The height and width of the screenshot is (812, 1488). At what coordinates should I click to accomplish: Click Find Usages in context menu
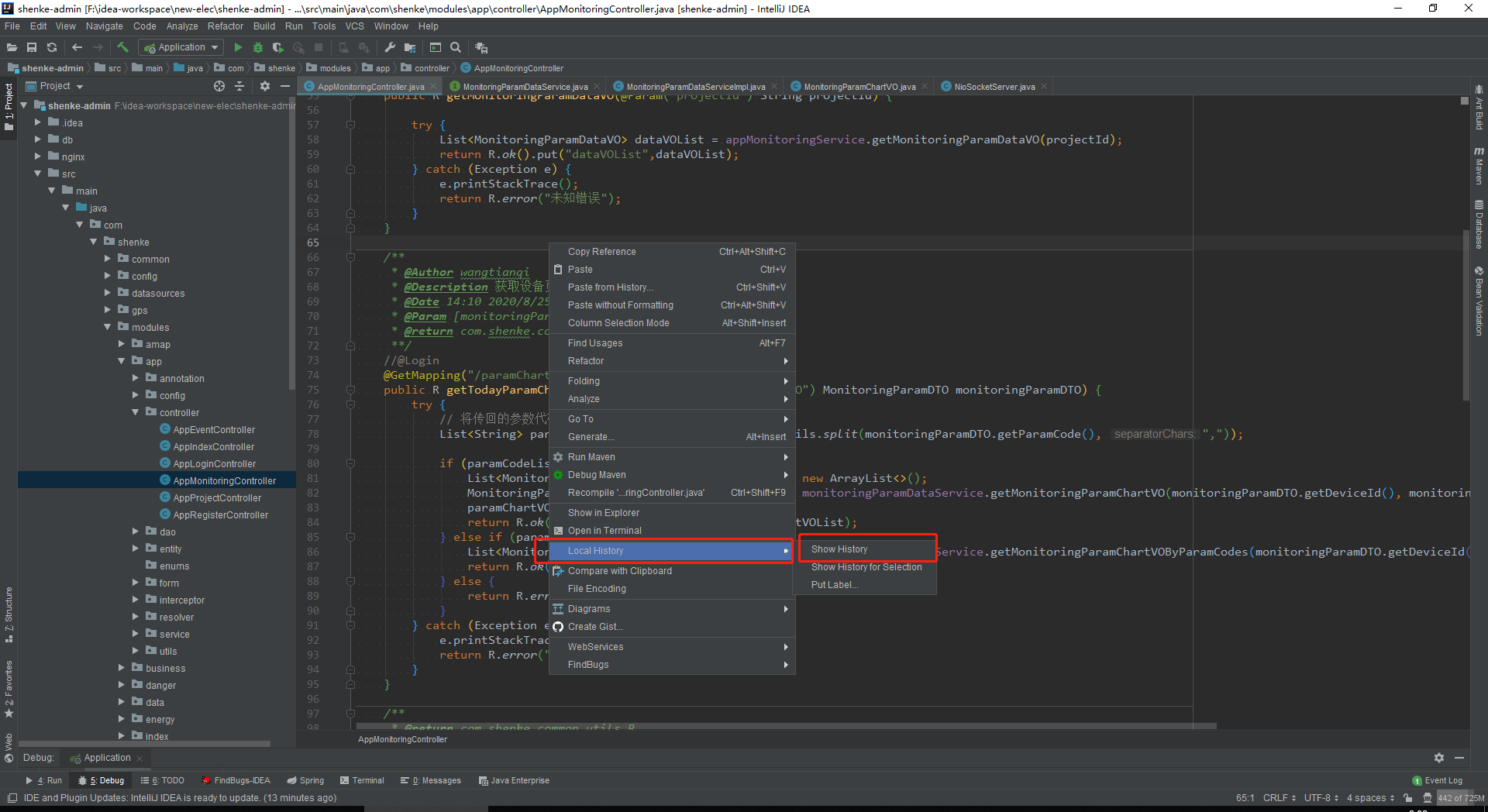click(672, 343)
